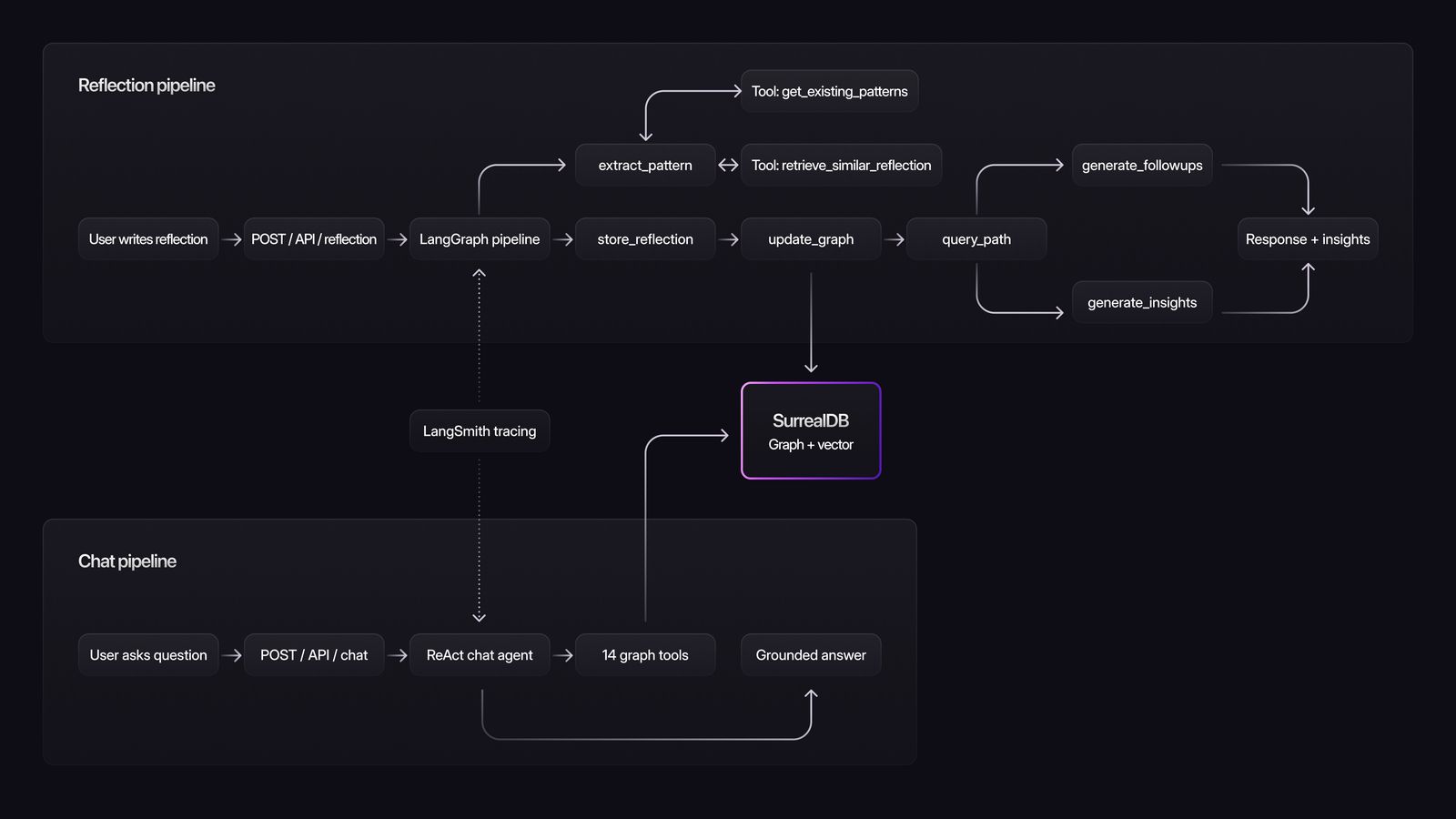Select the LangSmith tracing node
Viewport: 1456px width, 819px height.
click(x=480, y=430)
